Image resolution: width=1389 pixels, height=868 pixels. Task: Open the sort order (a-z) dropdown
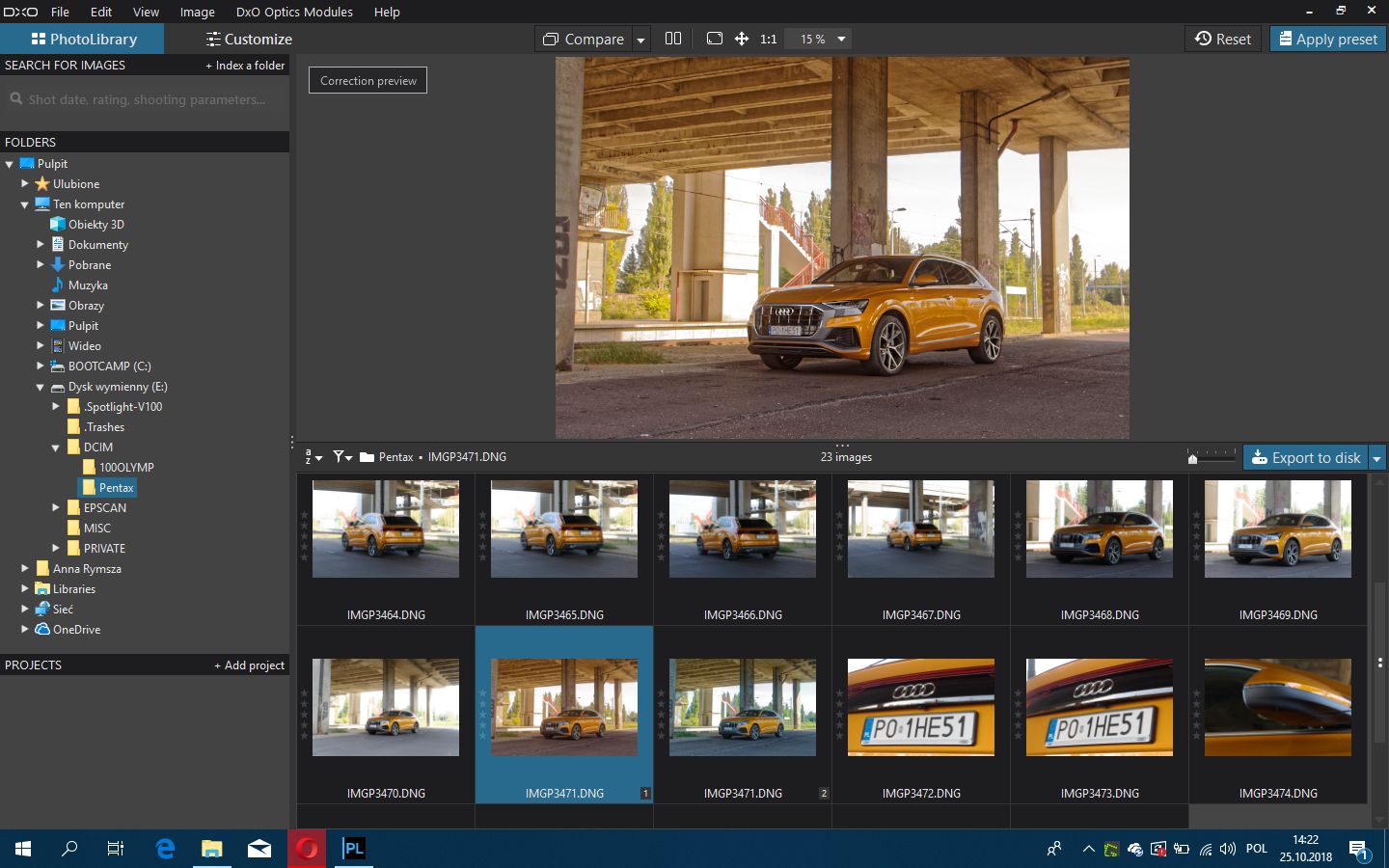pos(313,457)
